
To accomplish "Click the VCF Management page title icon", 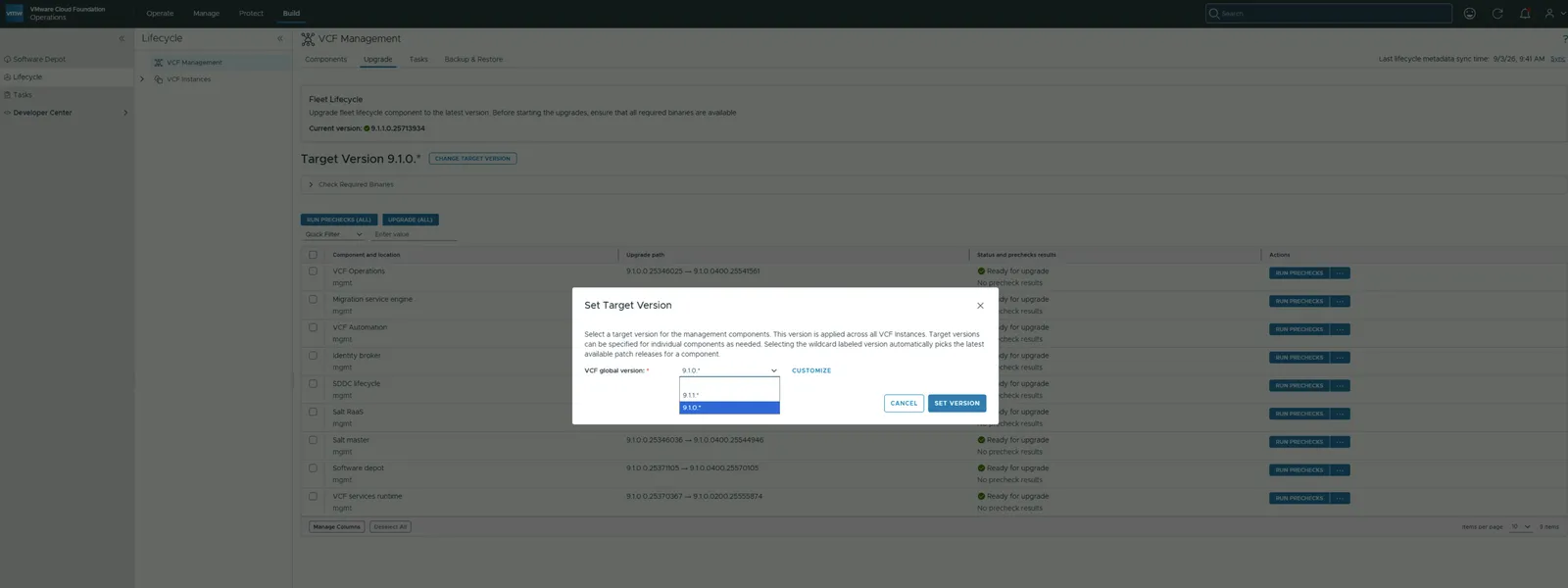I will click(308, 39).
